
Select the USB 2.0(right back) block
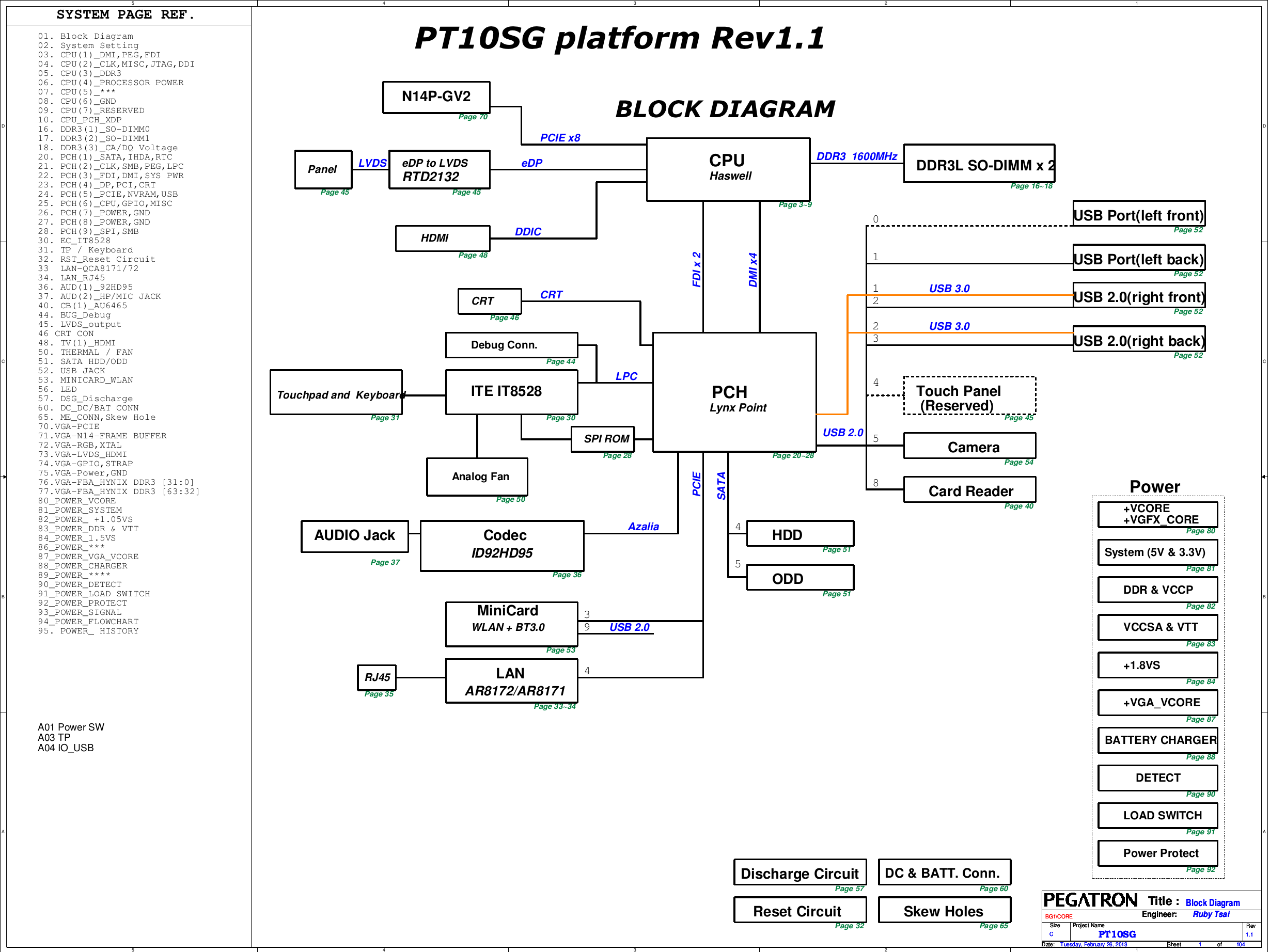[1139, 339]
